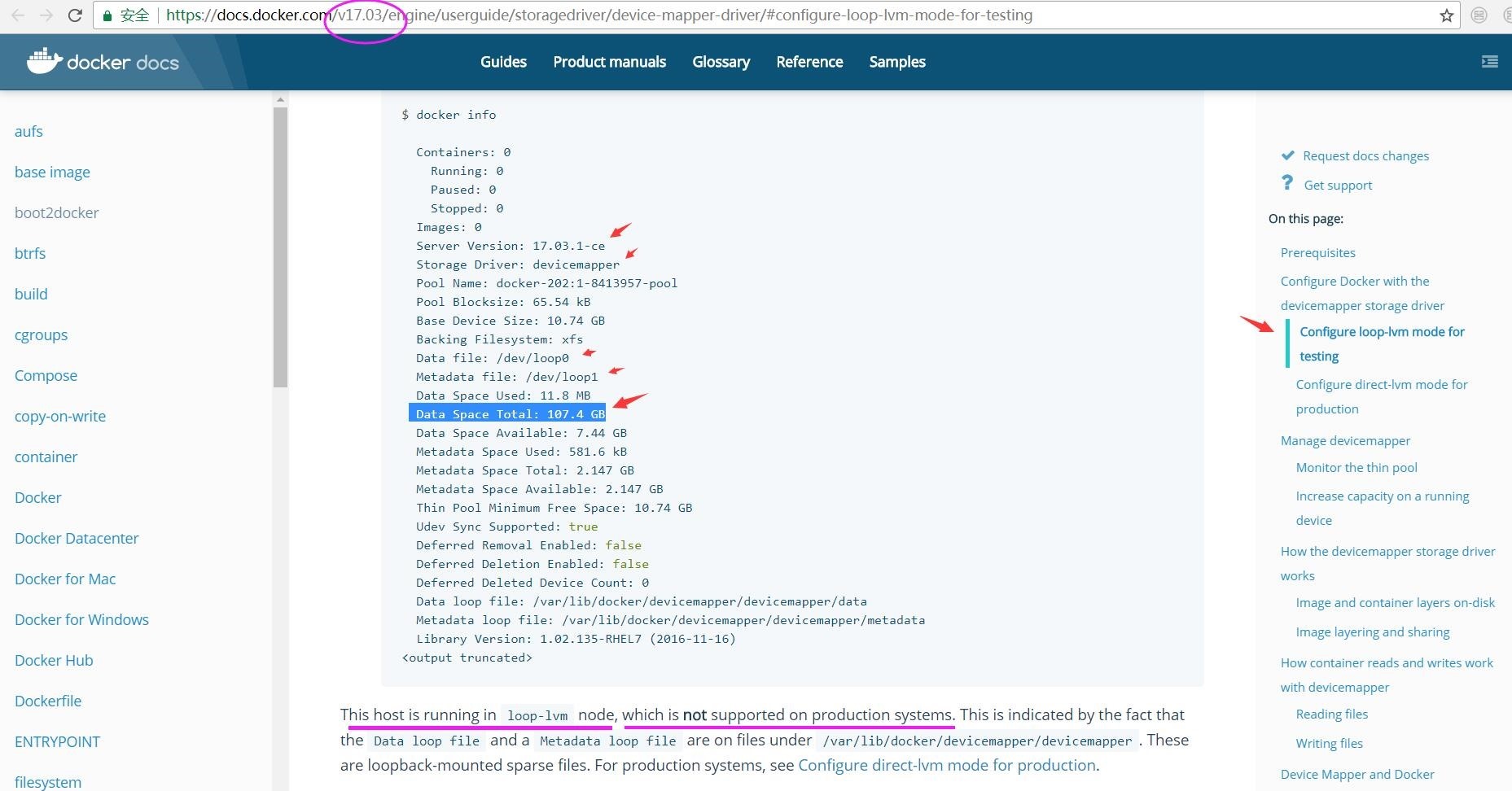Viewport: 1512px width, 791px height.
Task: Jump to Device Mapper and Docker section
Action: [1357, 774]
